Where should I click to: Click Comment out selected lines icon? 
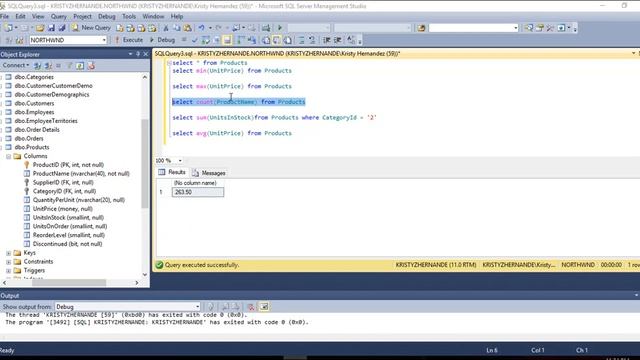point(301,40)
